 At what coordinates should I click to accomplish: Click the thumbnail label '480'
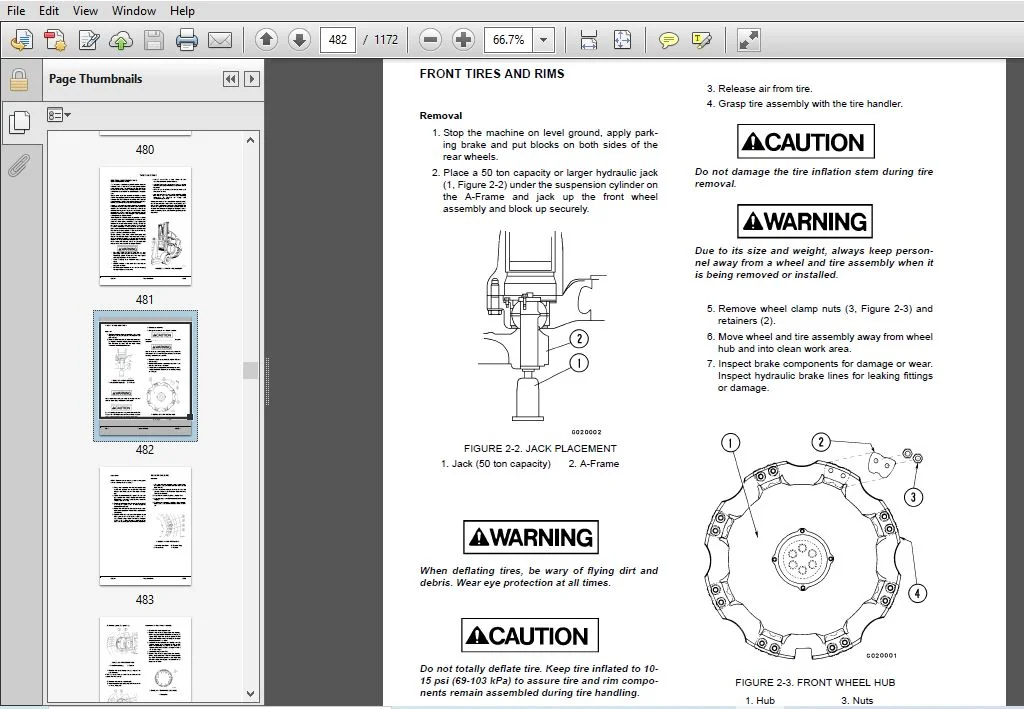(x=145, y=150)
